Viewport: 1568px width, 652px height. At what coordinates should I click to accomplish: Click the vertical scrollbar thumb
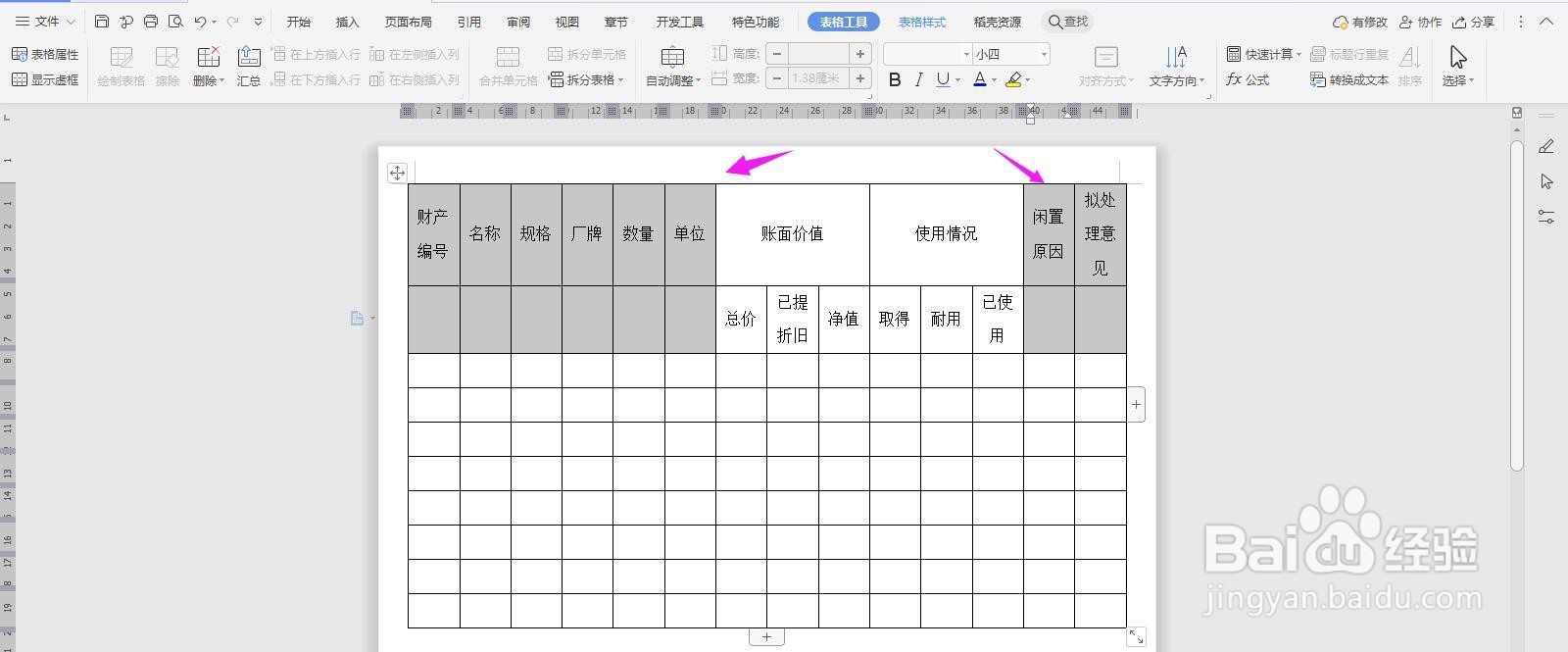[x=1517, y=304]
